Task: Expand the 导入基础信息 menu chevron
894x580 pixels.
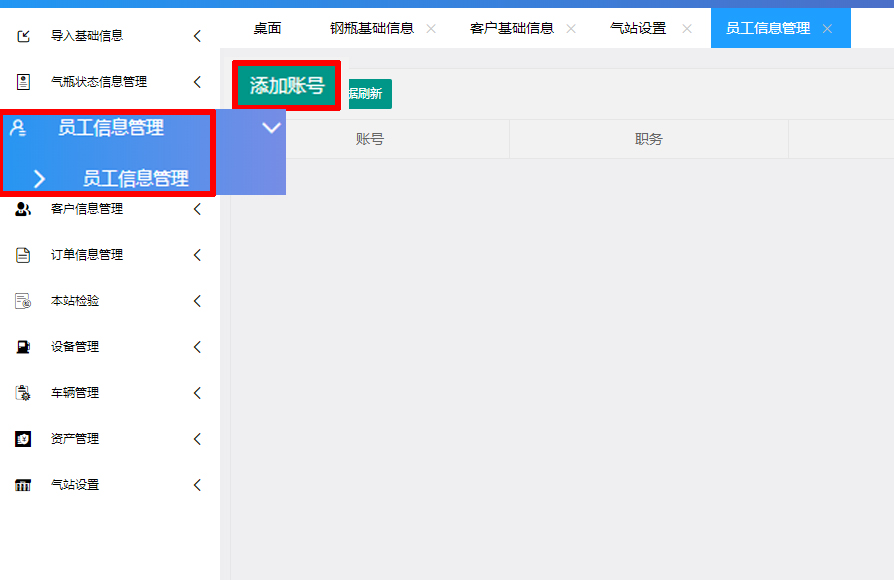Action: 197,36
